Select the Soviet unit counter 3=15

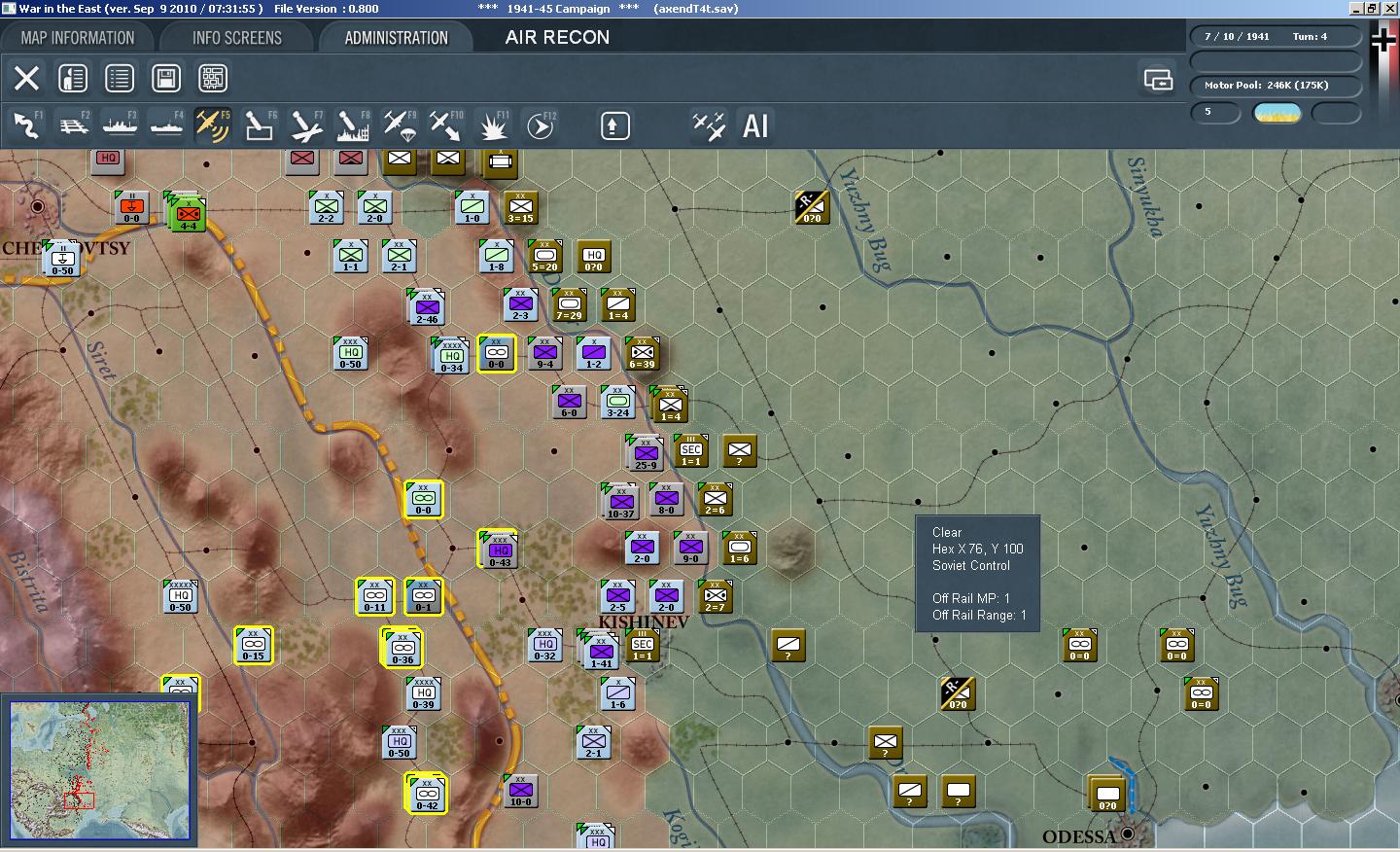pos(521,208)
